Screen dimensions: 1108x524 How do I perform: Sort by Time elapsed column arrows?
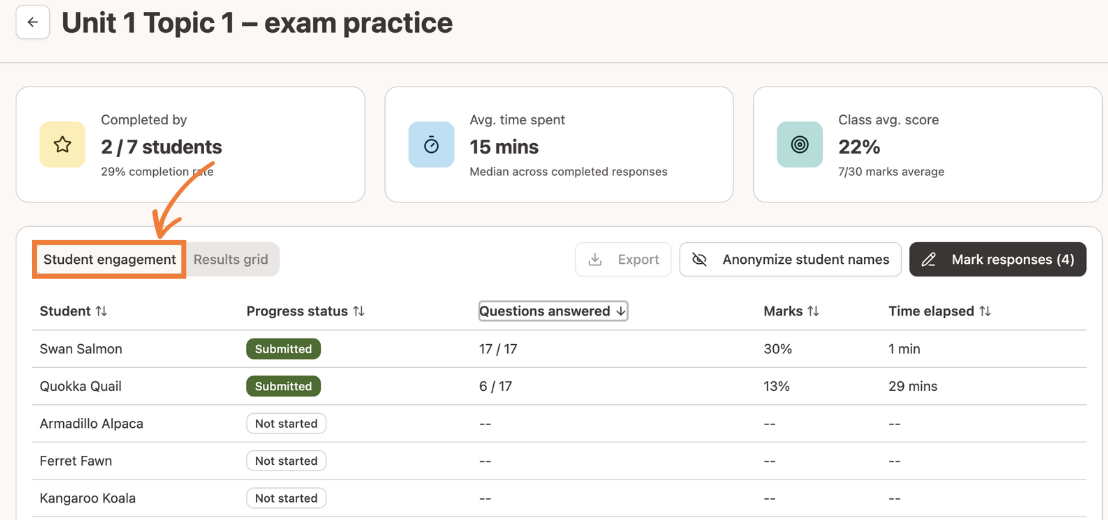984,311
